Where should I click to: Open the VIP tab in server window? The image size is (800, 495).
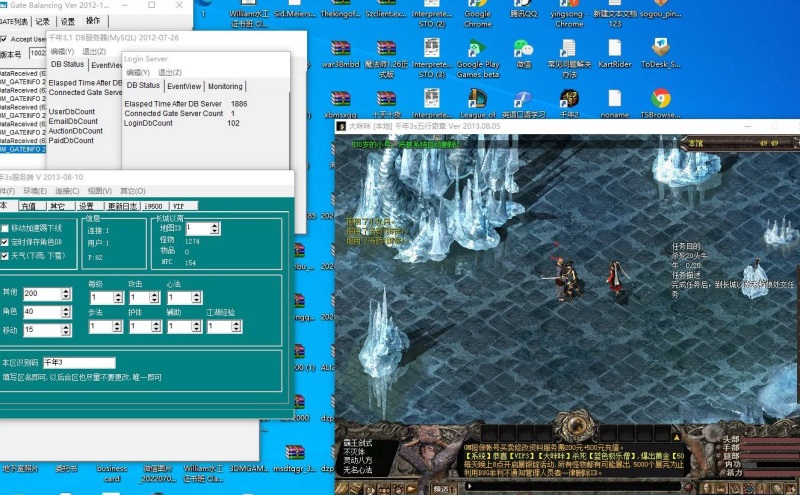(x=183, y=206)
